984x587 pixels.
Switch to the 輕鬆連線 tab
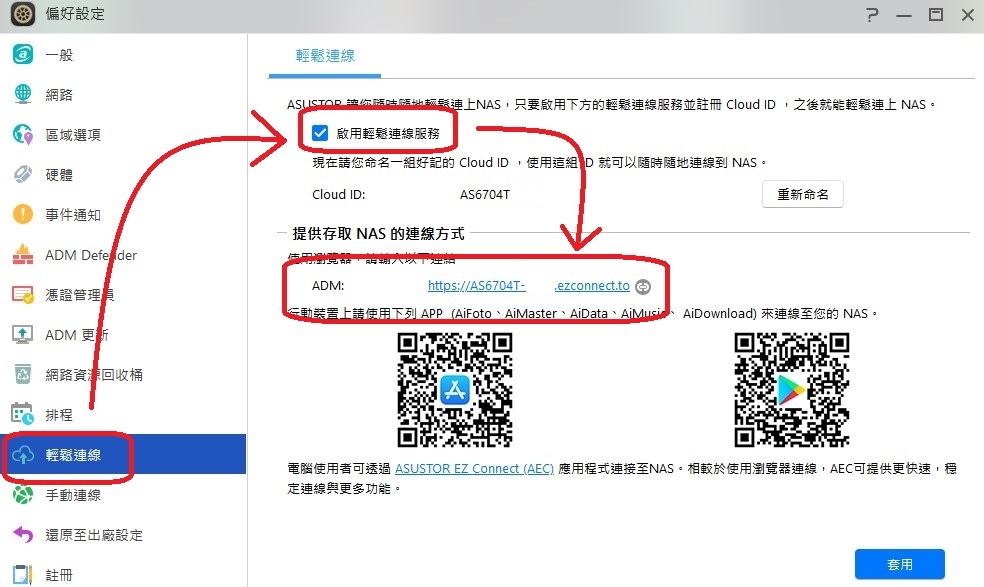point(324,56)
